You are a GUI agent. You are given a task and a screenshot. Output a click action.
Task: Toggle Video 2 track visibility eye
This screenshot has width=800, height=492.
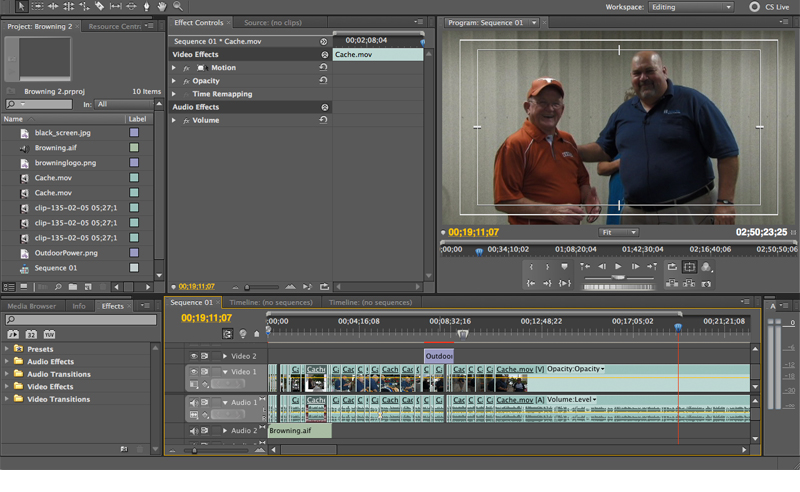194,356
